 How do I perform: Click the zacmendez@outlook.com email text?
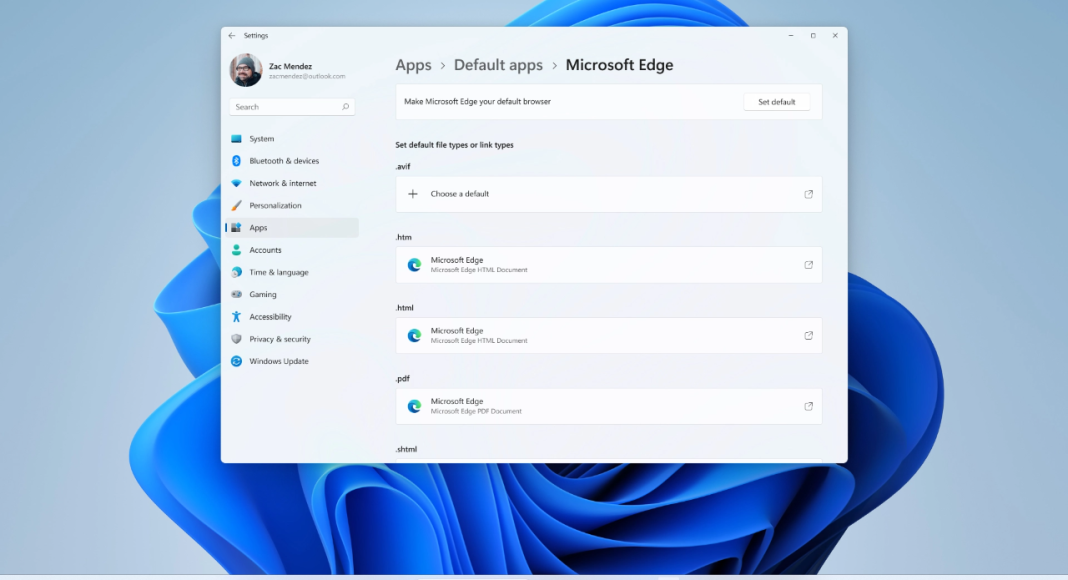pyautogui.click(x=307, y=76)
